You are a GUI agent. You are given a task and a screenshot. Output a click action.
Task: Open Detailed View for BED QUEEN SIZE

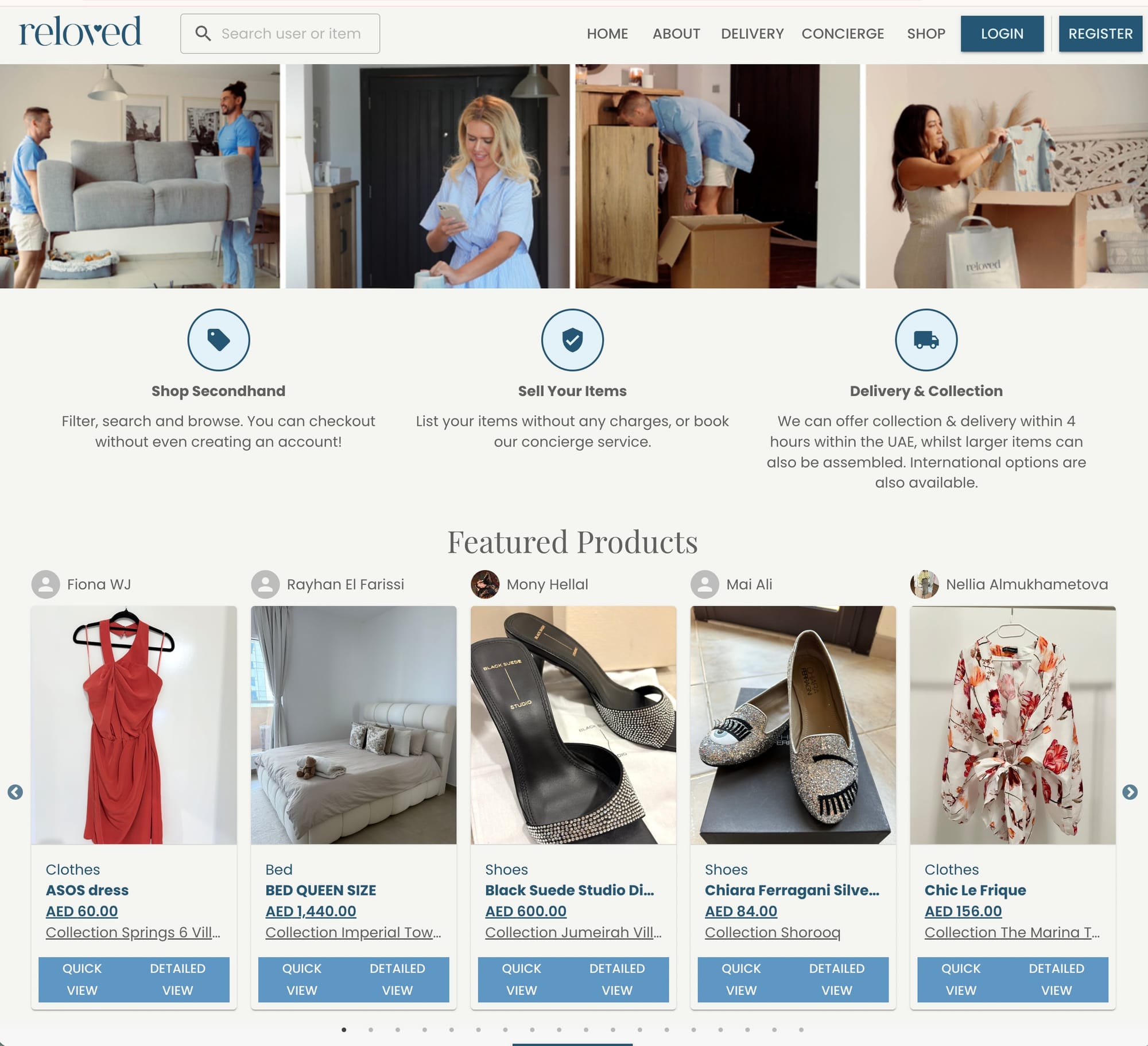click(x=397, y=979)
